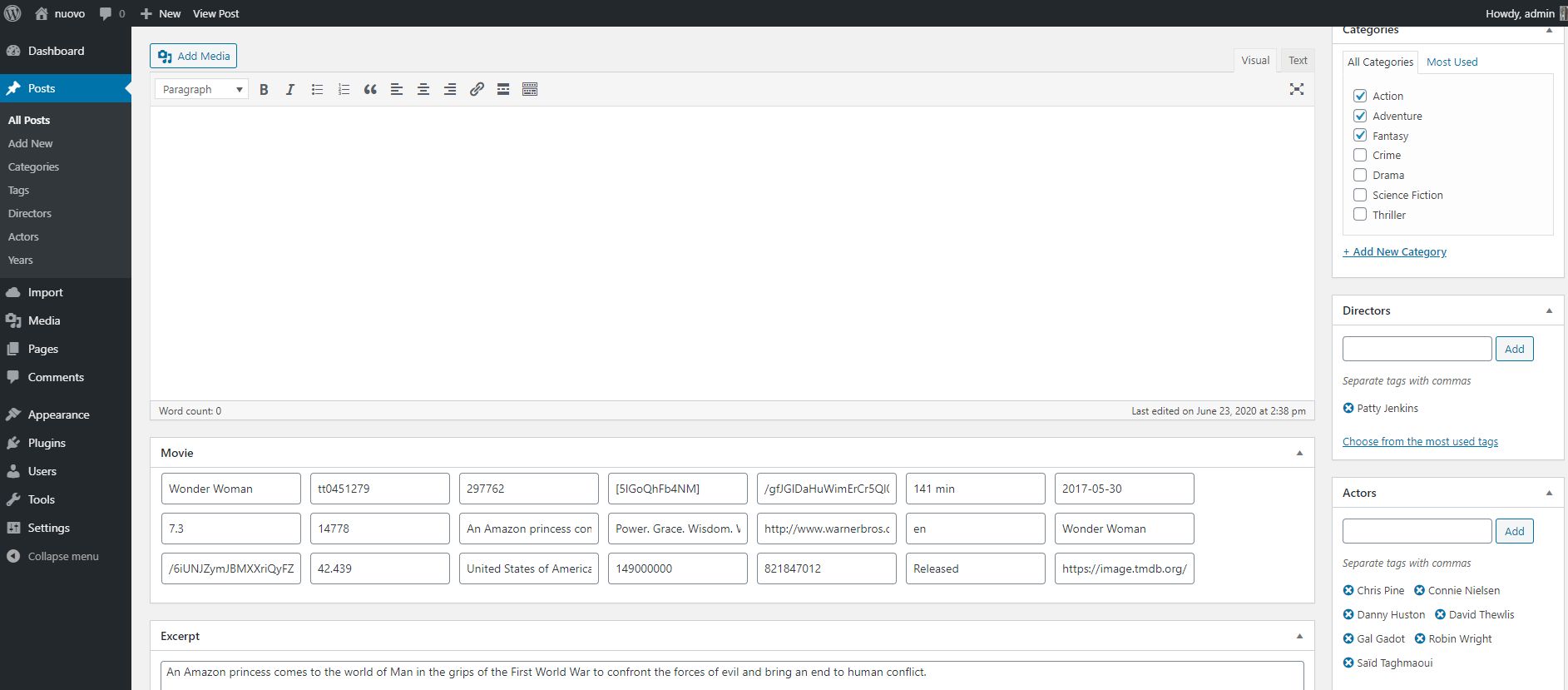Focus the Actors tag input field
Screen dimensions: 1568x690
coord(1417,531)
